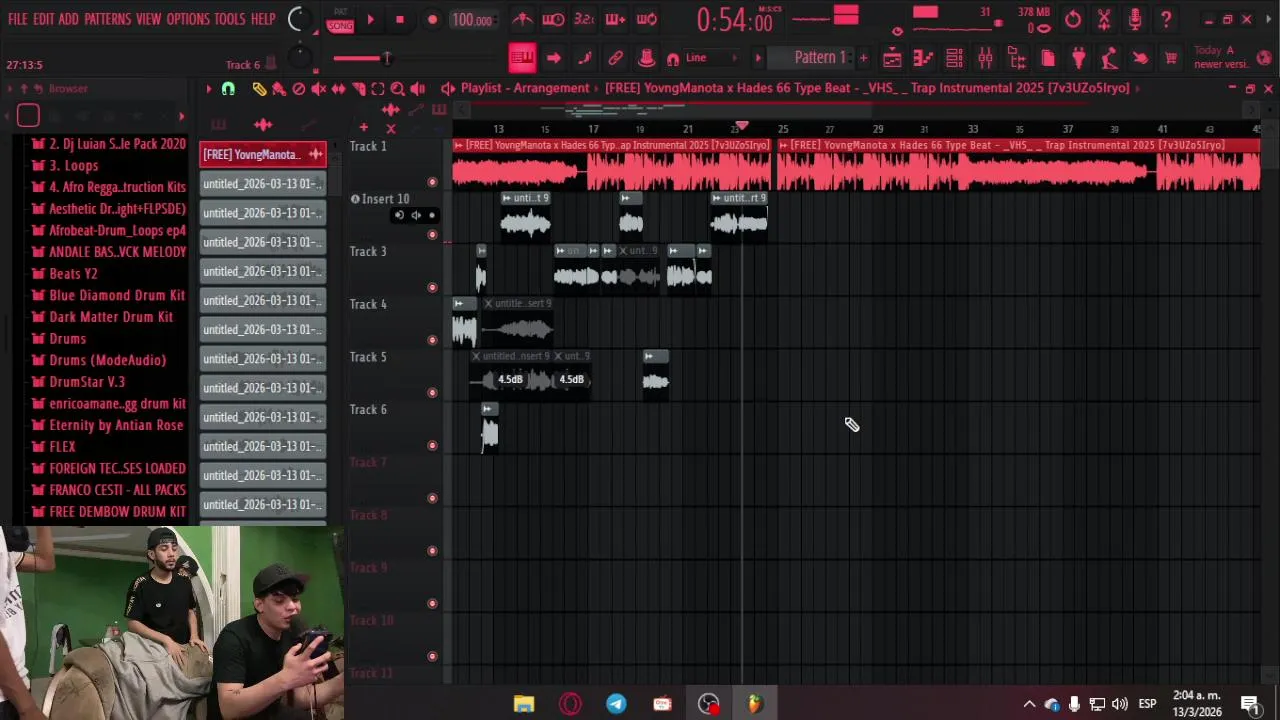The width and height of the screenshot is (1280, 720).
Task: Expand the arrow left of Pattern 1
Action: (758, 58)
